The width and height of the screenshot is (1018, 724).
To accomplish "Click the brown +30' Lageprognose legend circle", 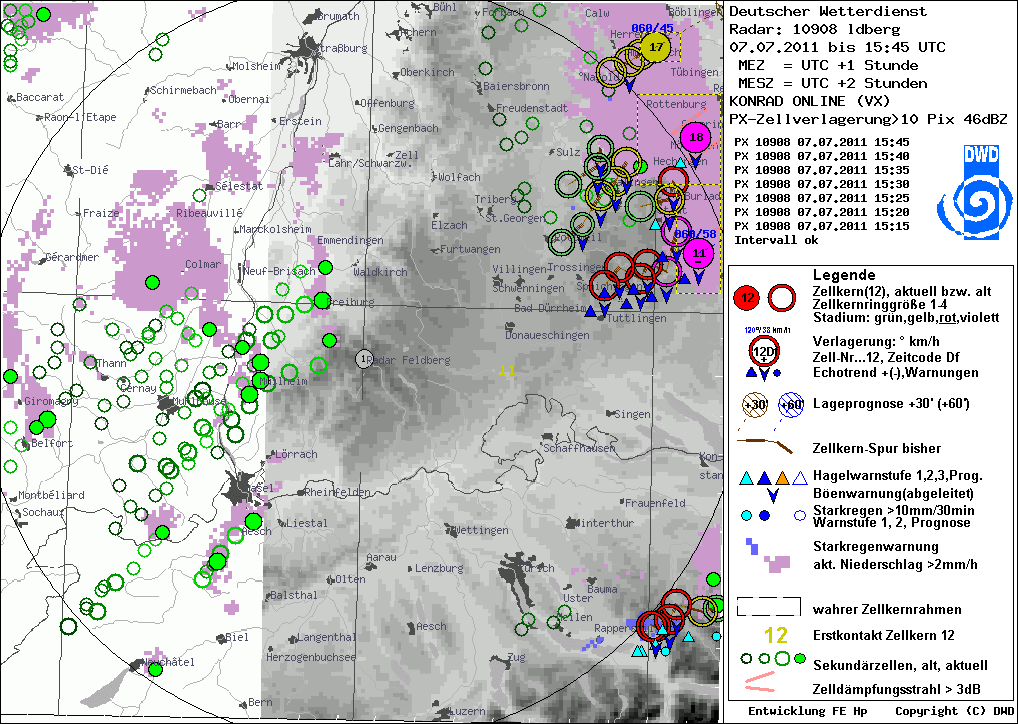I will coord(755,404).
